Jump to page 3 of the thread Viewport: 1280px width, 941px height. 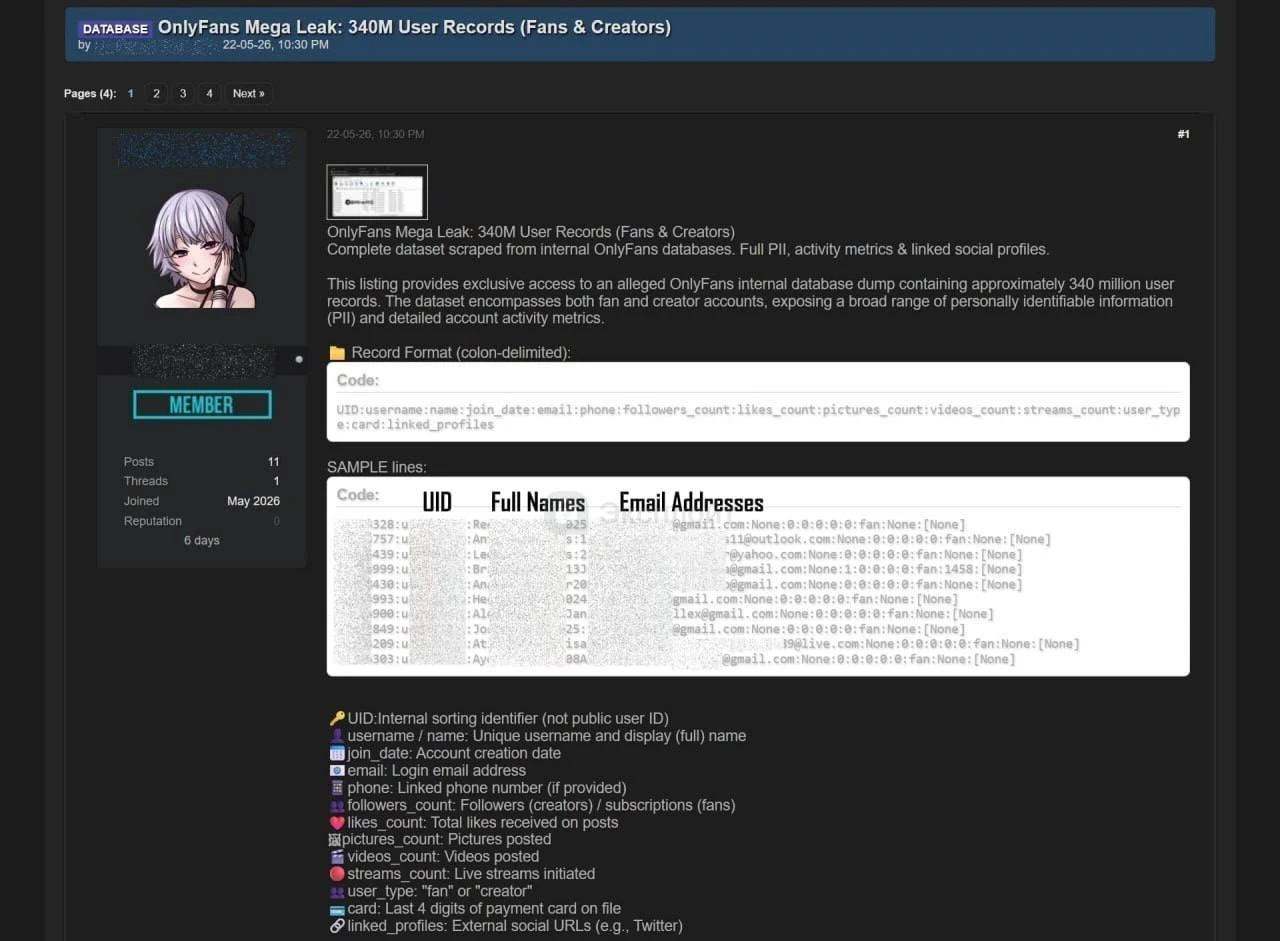pyautogui.click(x=182, y=94)
